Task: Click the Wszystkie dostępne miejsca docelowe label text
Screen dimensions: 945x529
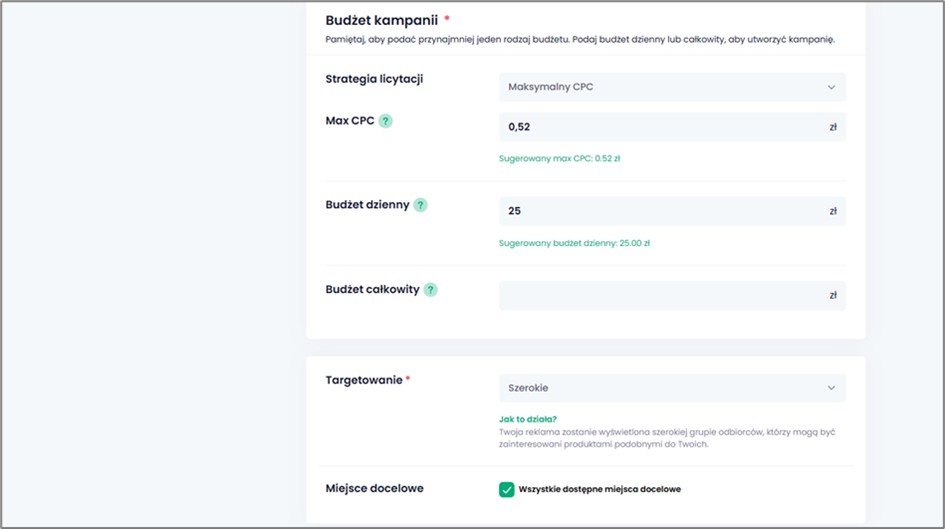Action: tap(600, 489)
